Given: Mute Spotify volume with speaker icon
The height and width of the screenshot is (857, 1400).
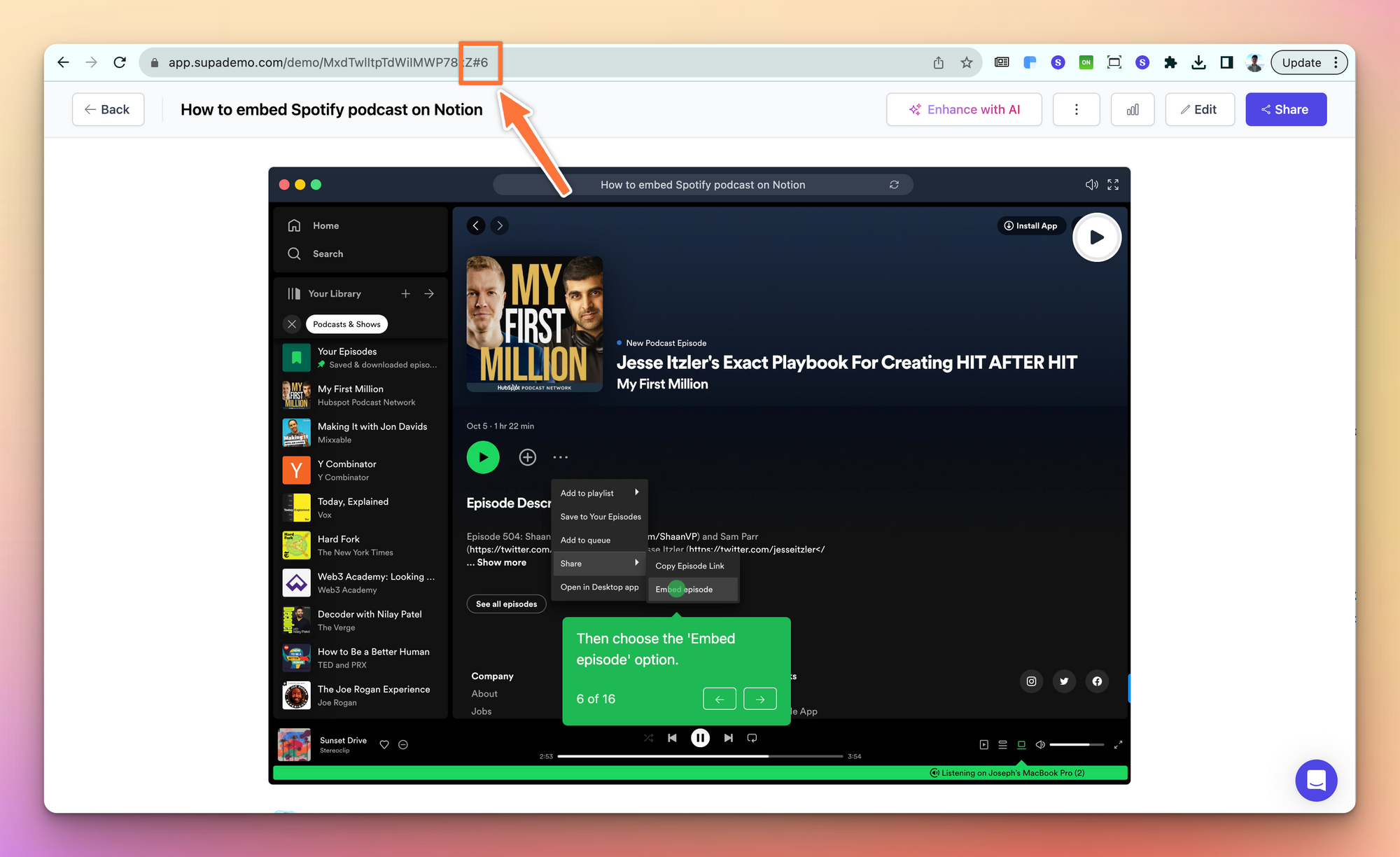Looking at the screenshot, I should (x=1040, y=744).
